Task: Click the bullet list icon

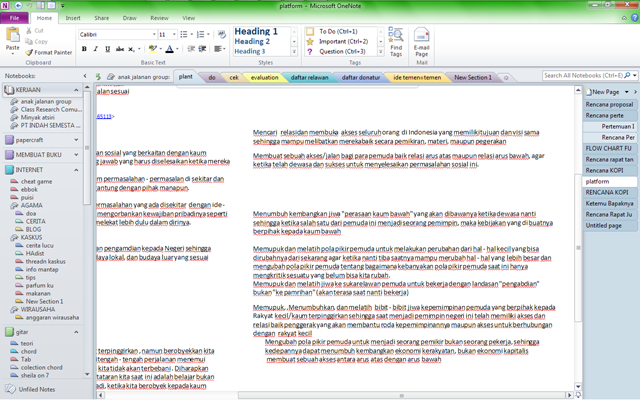Action: tap(184, 34)
